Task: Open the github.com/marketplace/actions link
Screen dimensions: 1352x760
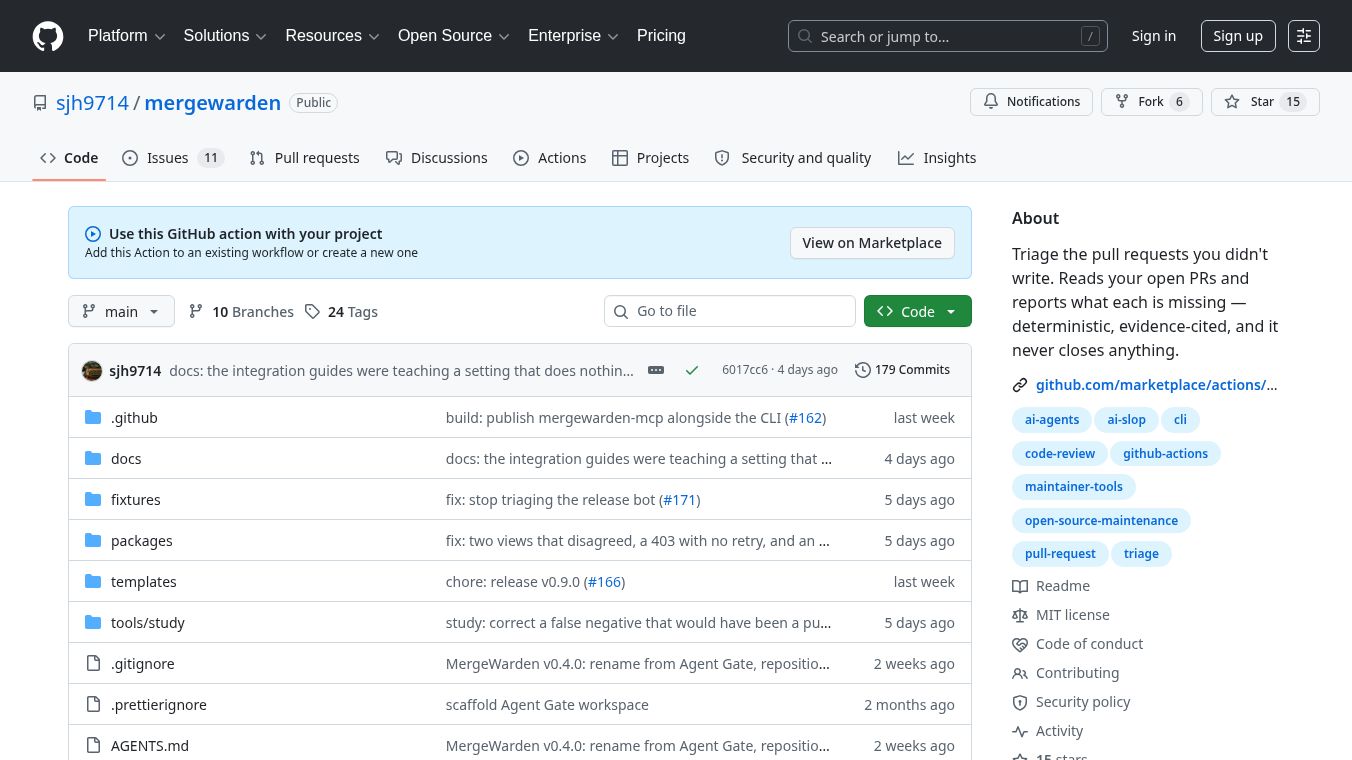Action: pyautogui.click(x=1157, y=385)
